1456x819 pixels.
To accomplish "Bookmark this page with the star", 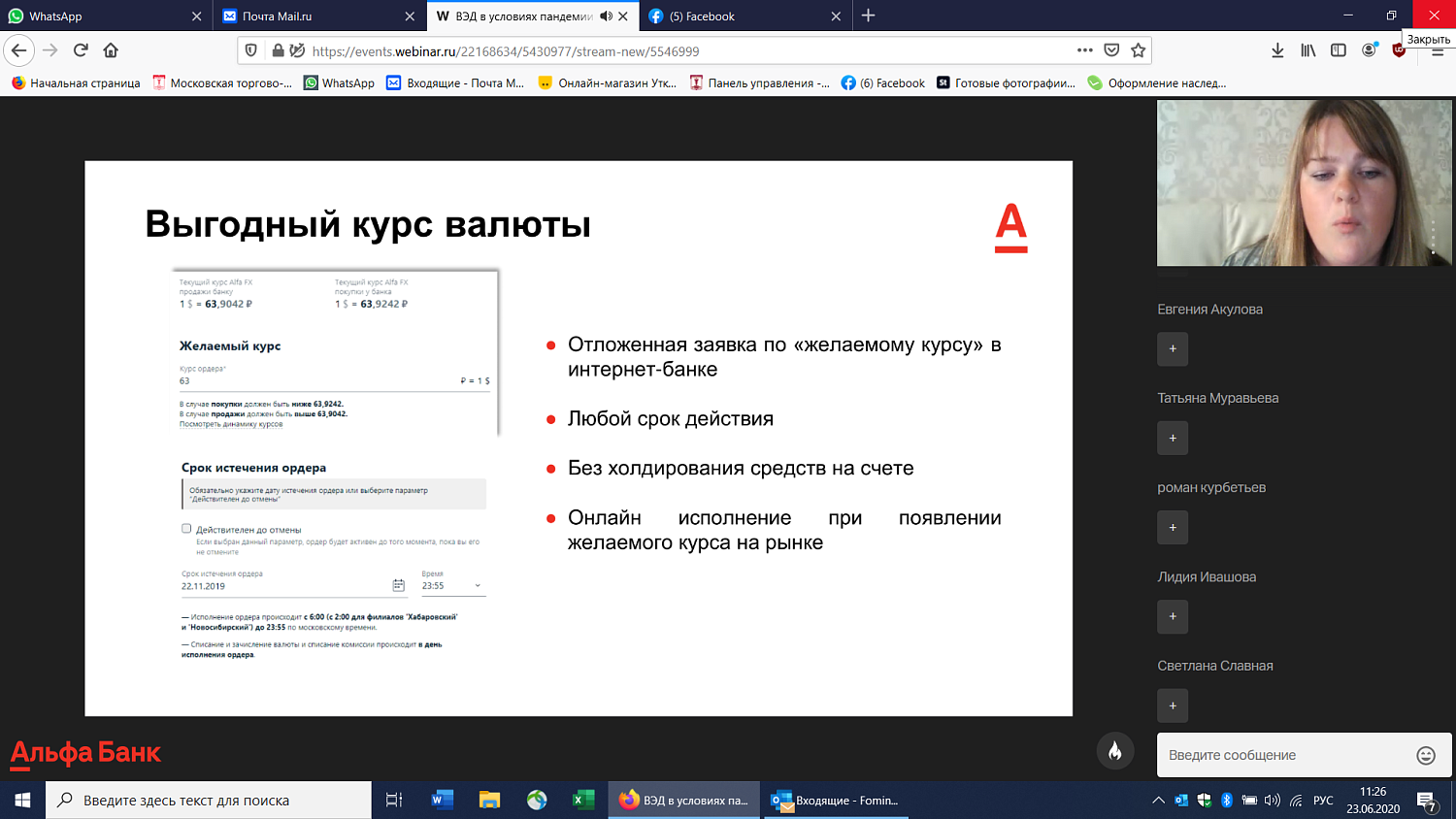I will tap(1139, 50).
